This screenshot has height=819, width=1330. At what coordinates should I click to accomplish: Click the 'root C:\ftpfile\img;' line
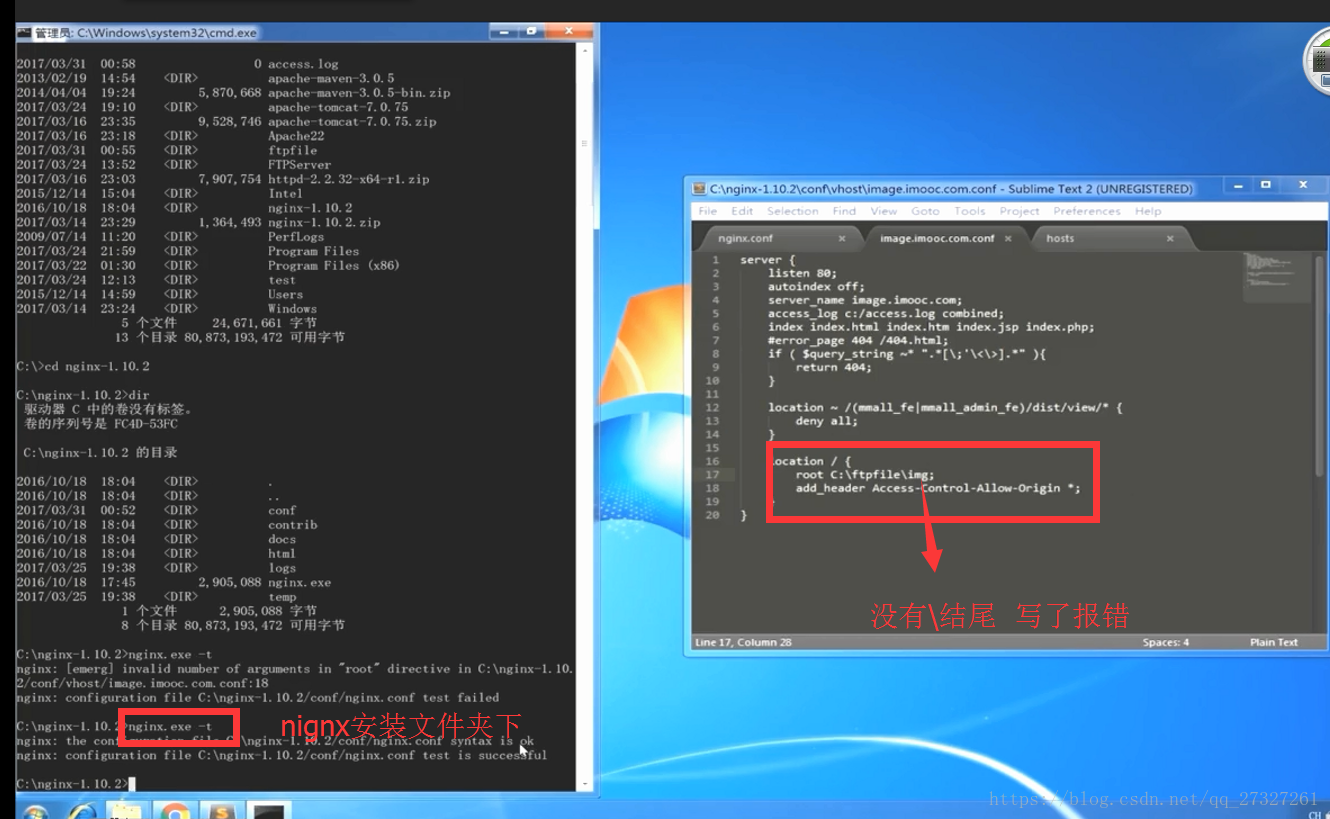865,475
